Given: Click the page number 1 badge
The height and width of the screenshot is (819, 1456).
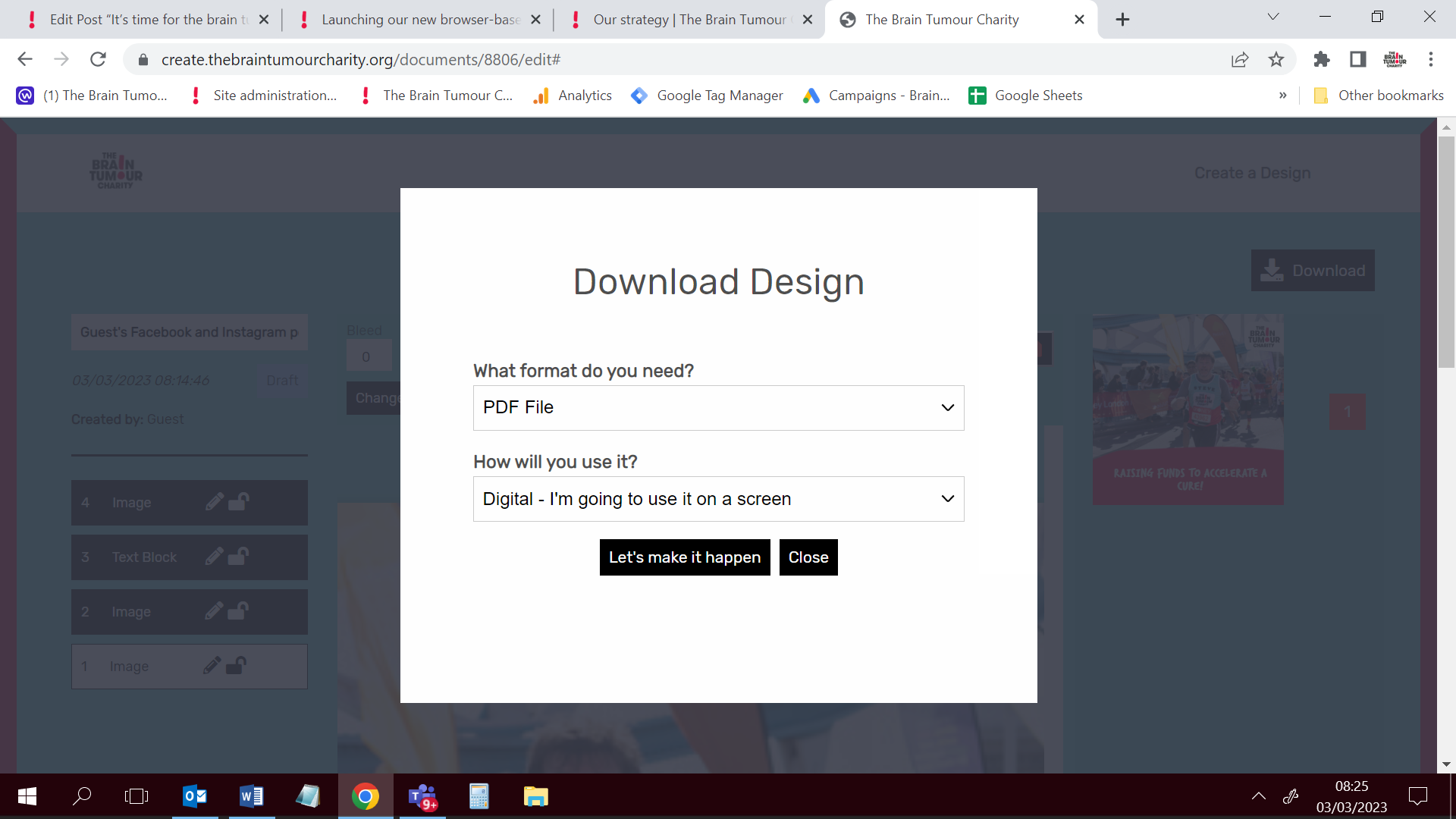Looking at the screenshot, I should [x=1348, y=412].
